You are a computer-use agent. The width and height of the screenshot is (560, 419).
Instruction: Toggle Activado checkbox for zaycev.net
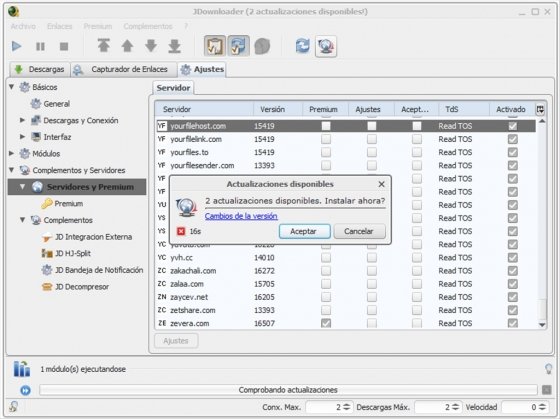(512, 297)
